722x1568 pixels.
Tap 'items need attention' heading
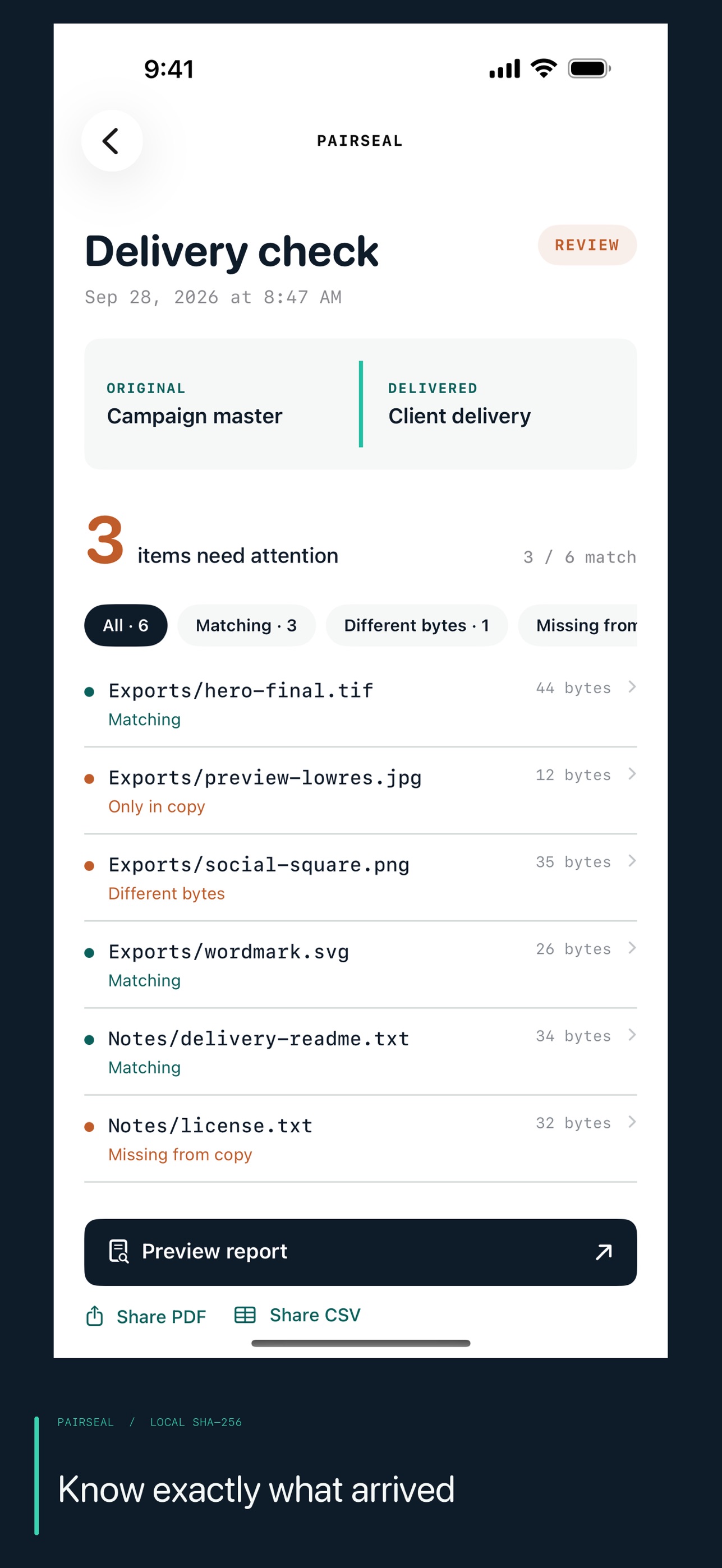coord(237,556)
